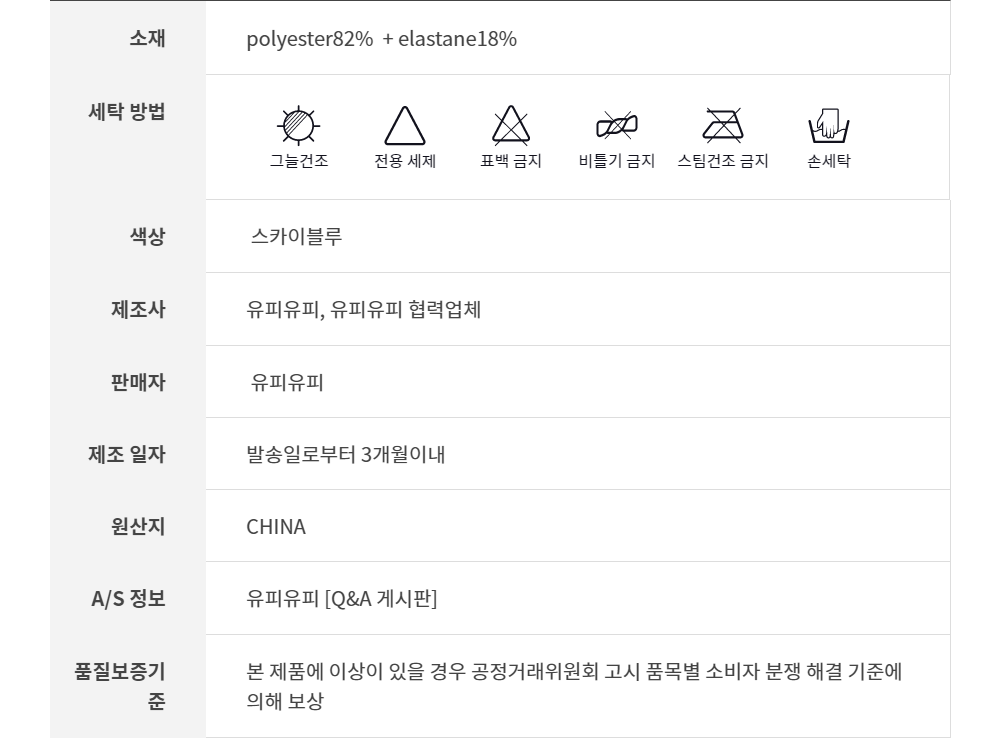Click the 표백 금지 caption text
Screen dimensions: 1000x738
[x=511, y=161]
